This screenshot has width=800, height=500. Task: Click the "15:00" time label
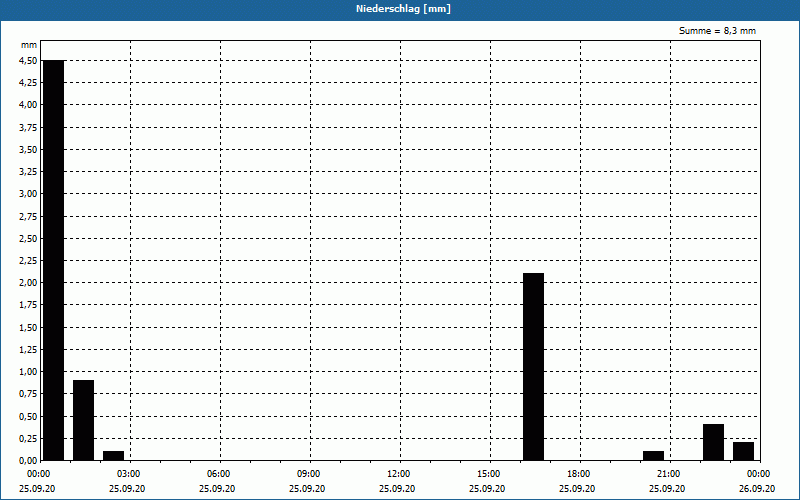click(x=488, y=474)
